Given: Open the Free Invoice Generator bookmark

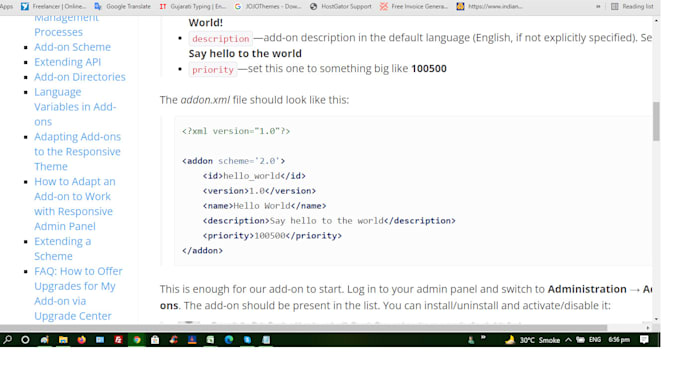Looking at the screenshot, I should 414,7.
